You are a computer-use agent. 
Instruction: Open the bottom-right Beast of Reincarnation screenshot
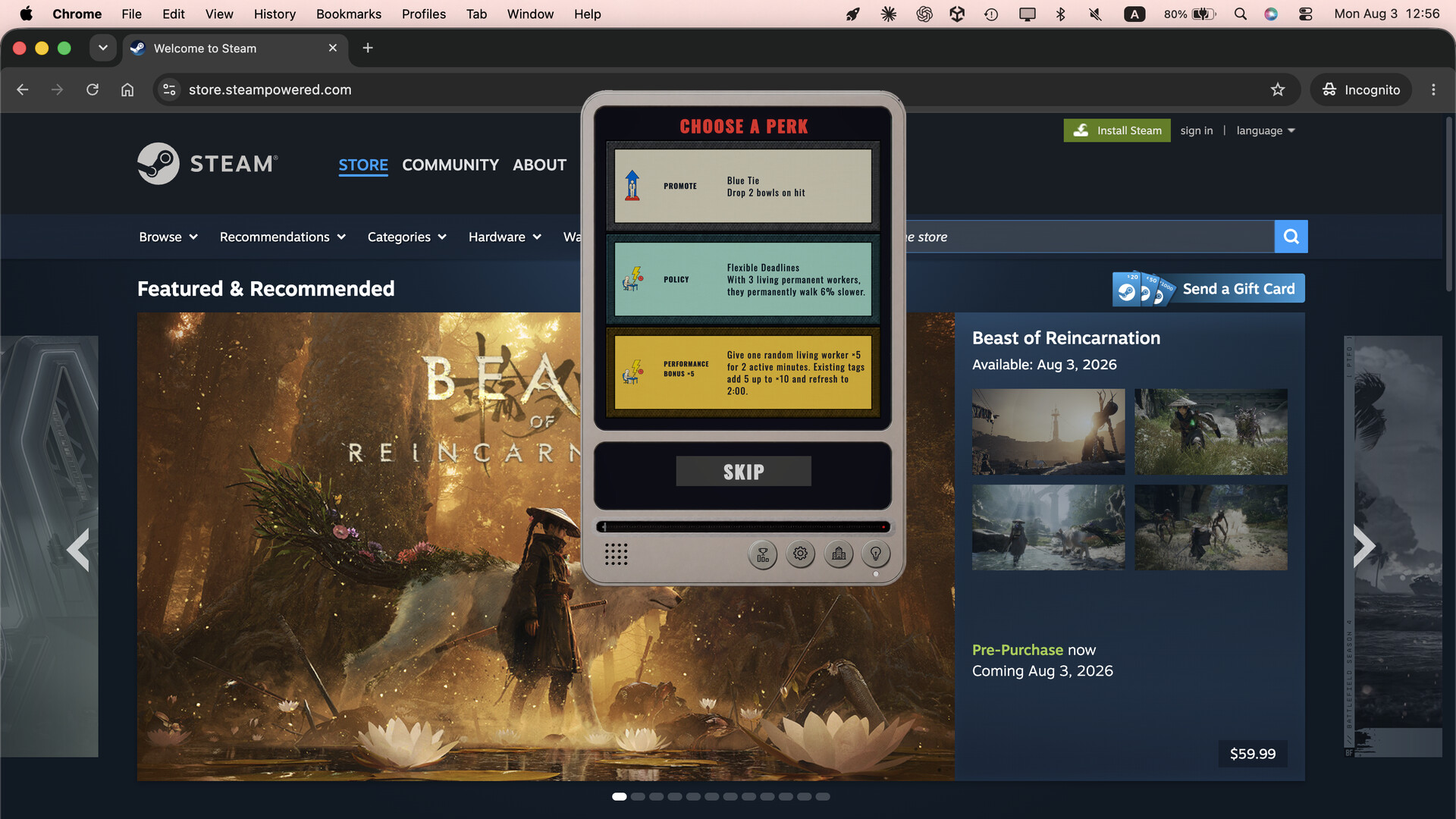tap(1211, 528)
